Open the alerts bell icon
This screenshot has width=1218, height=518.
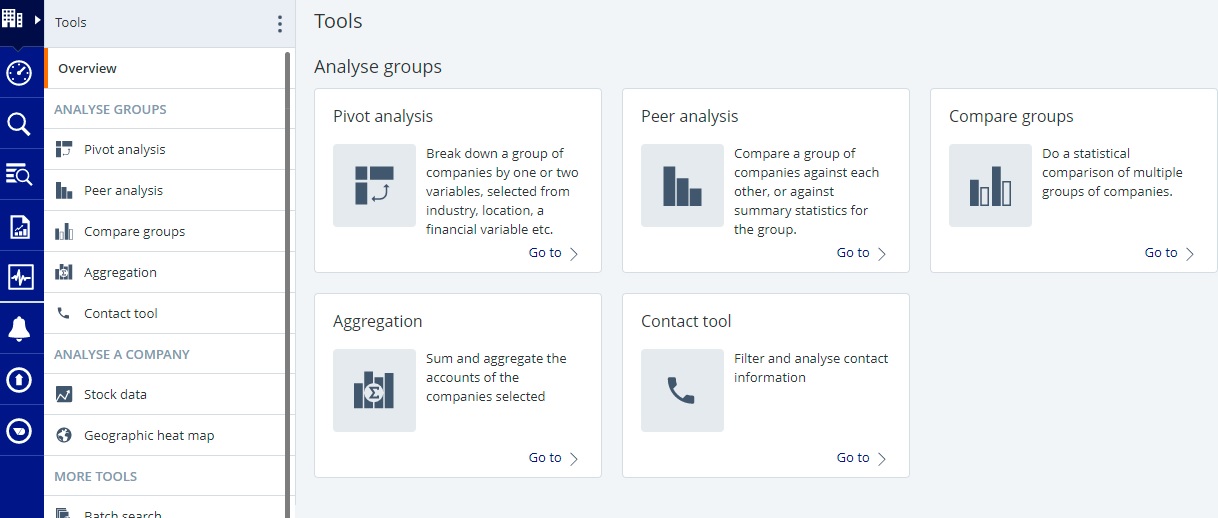click(x=19, y=328)
